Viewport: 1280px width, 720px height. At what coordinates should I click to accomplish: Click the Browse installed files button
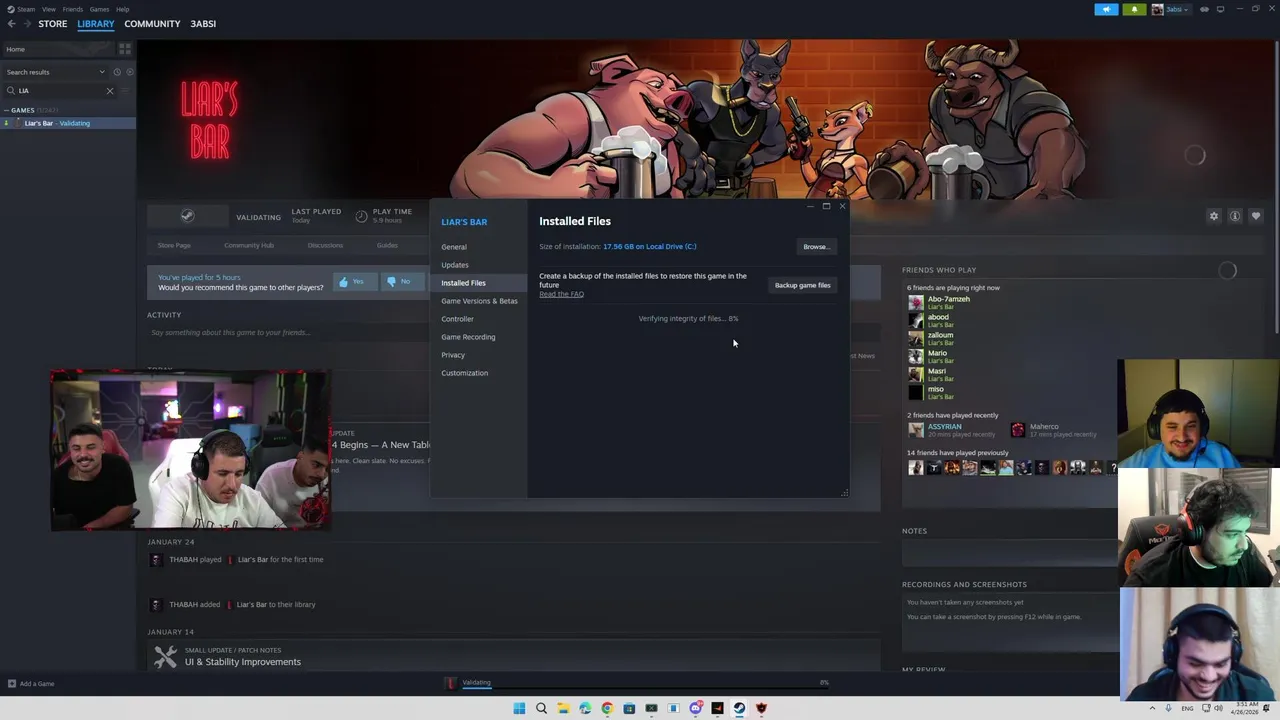tap(816, 247)
